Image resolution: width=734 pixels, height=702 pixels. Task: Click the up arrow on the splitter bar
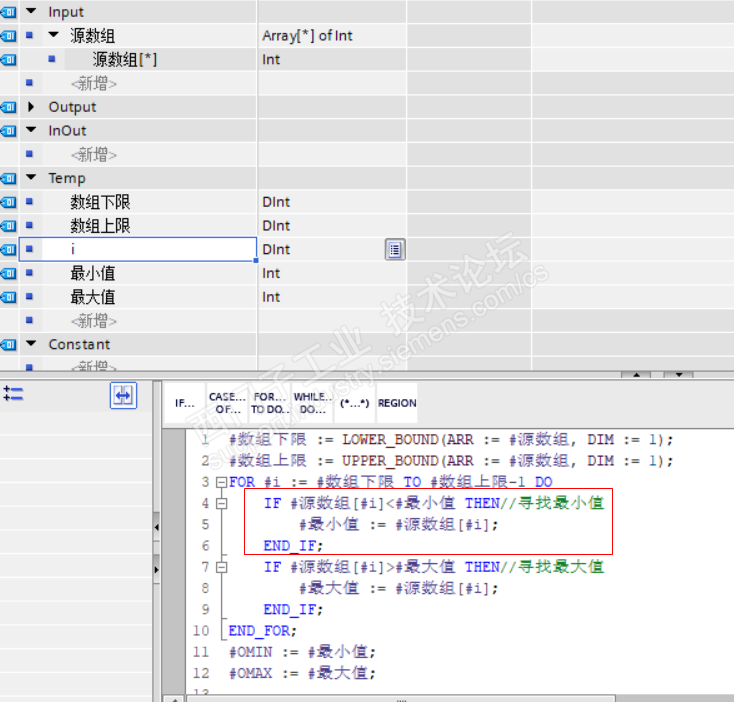tap(636, 374)
